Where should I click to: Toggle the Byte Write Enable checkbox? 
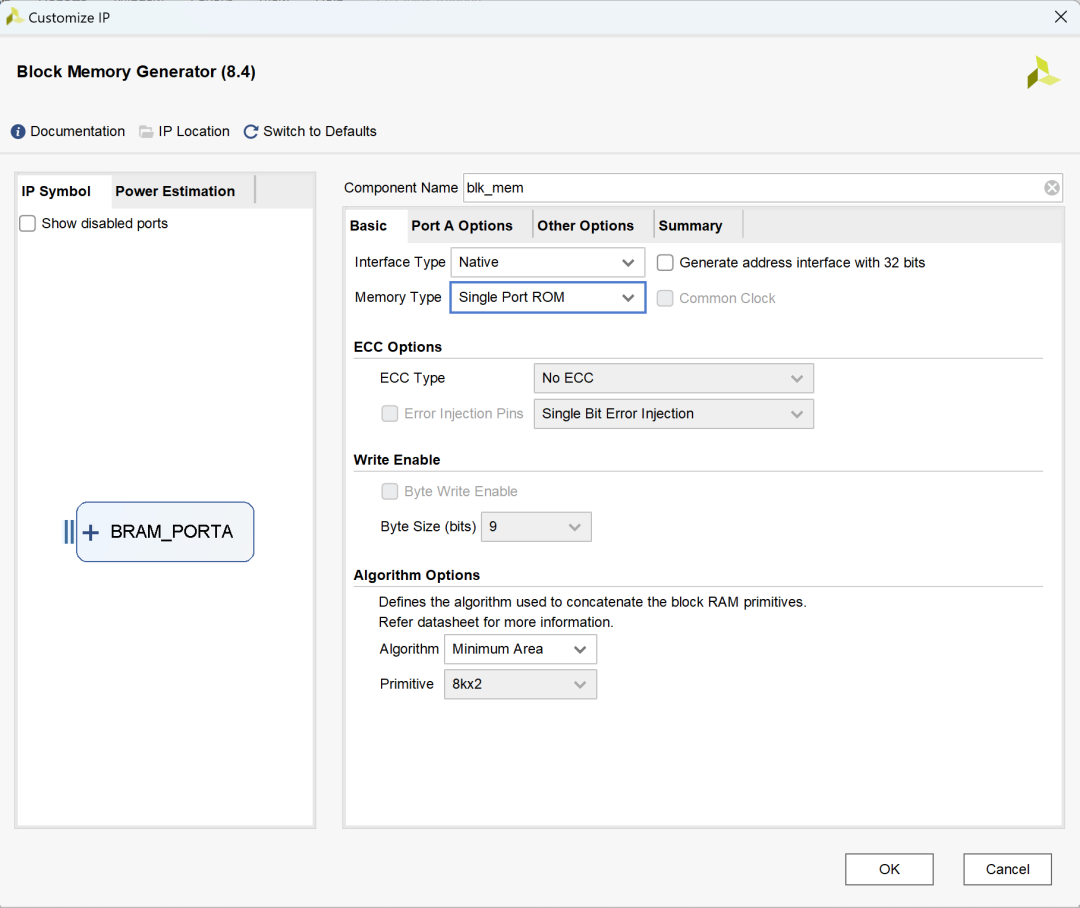(x=390, y=492)
